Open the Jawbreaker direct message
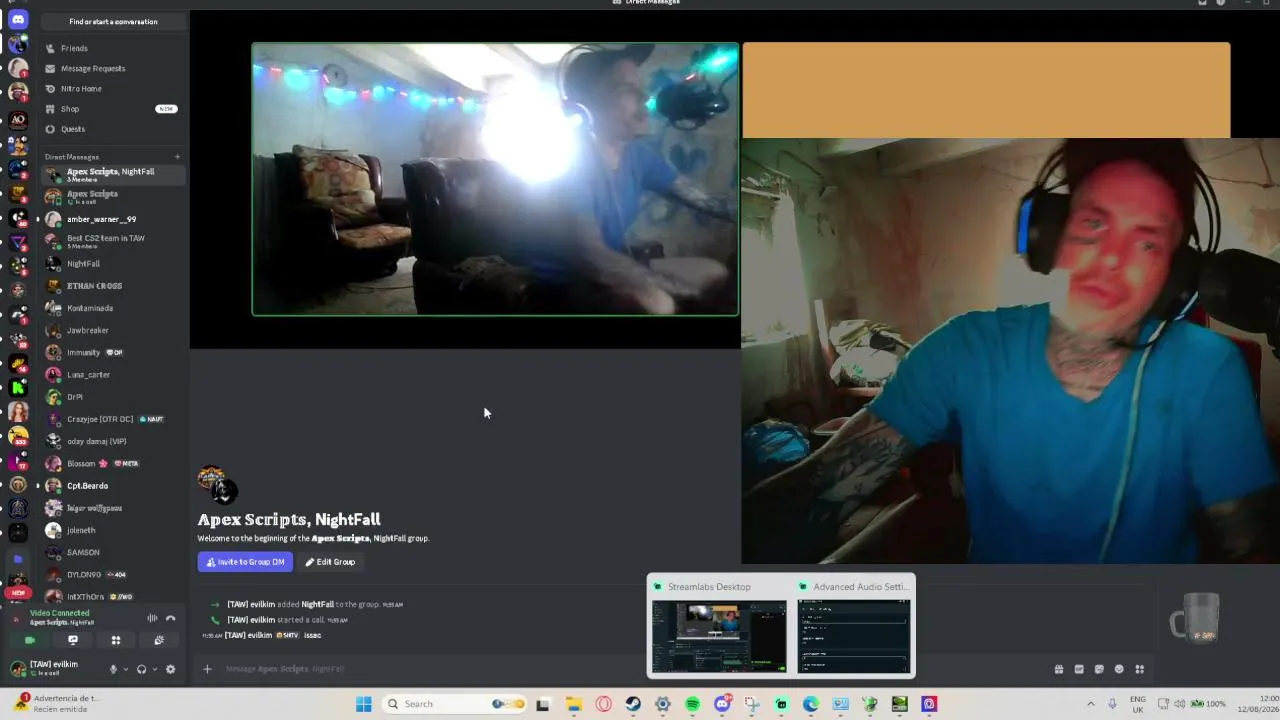 (112, 330)
